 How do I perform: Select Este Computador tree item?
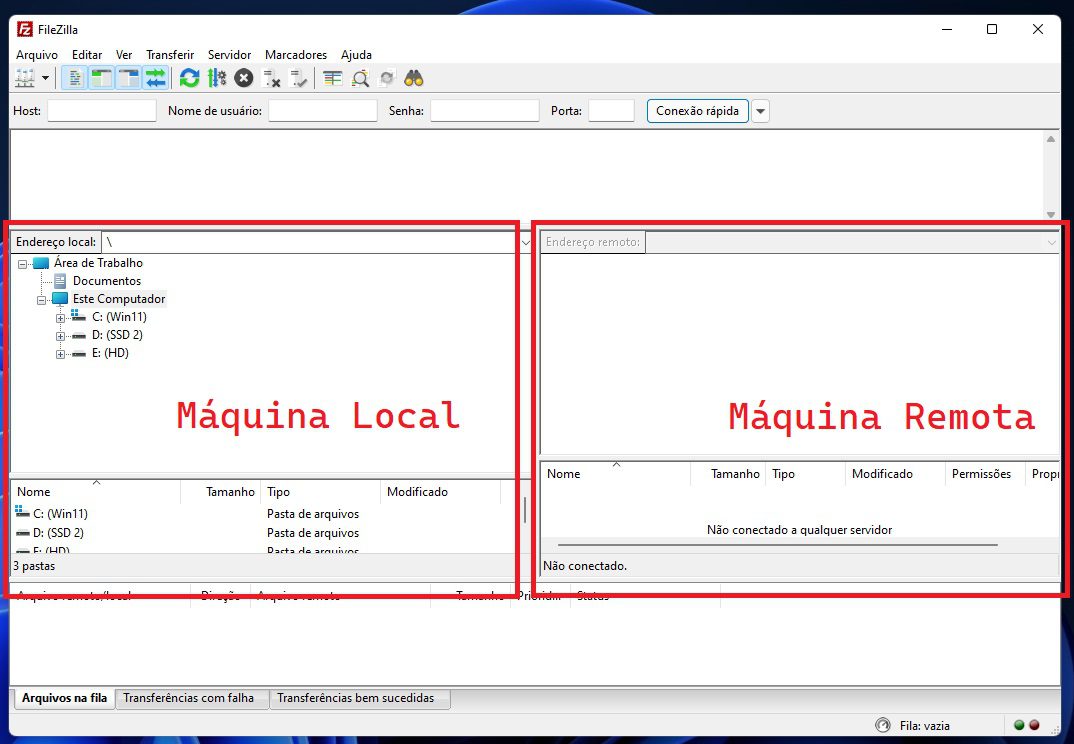pos(119,299)
